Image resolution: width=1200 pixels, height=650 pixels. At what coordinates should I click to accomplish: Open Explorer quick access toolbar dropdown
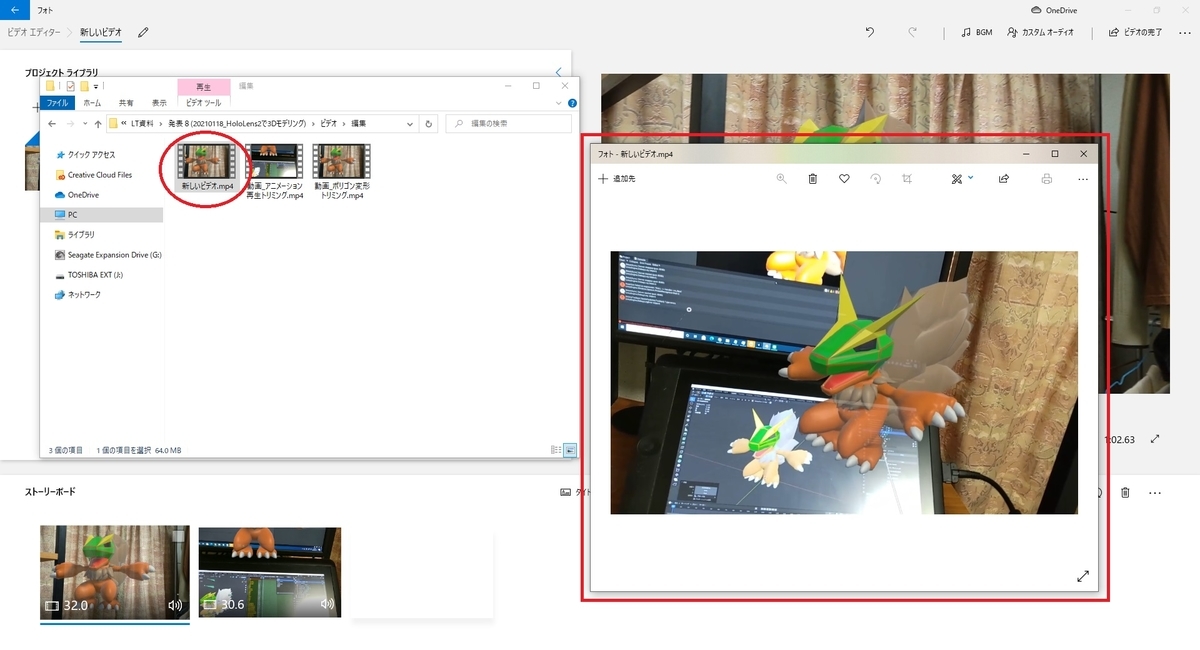click(x=97, y=86)
